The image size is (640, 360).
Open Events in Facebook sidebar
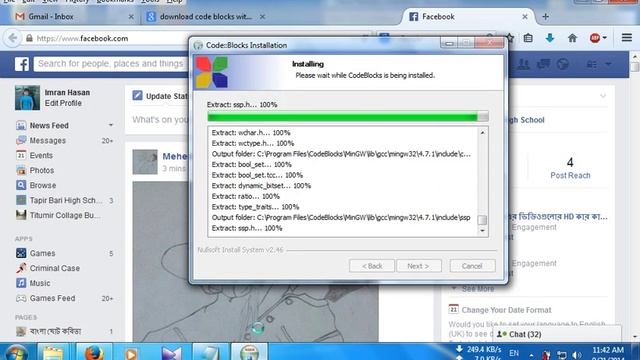pyautogui.click(x=41, y=156)
